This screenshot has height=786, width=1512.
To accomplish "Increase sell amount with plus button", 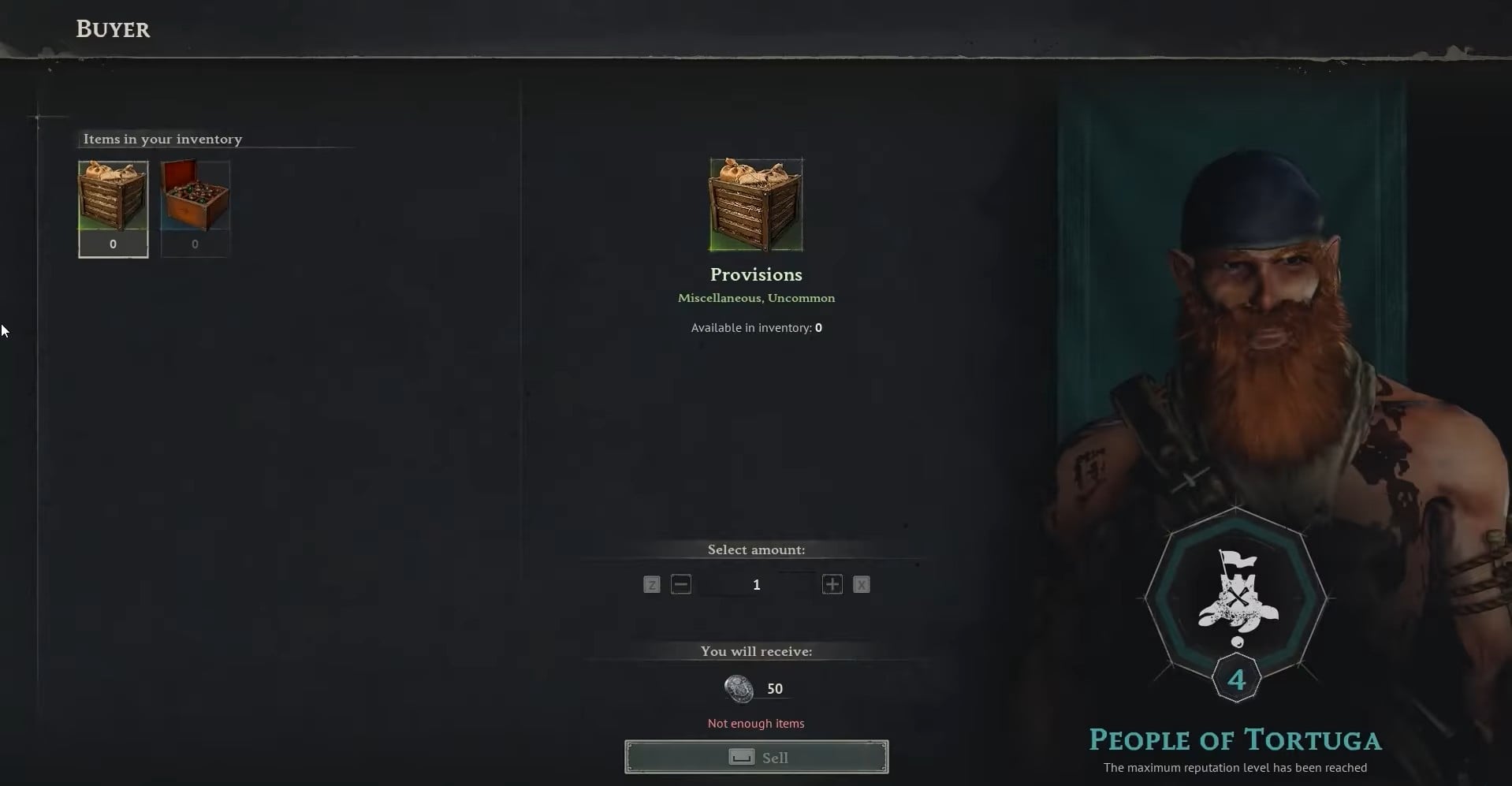I will pyautogui.click(x=832, y=584).
